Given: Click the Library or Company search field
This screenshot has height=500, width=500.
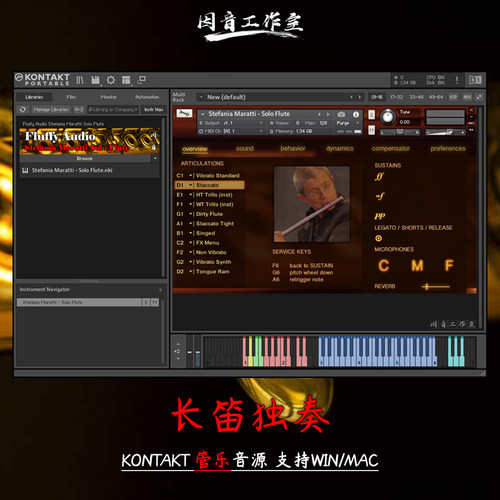Looking at the screenshot, I should pyautogui.click(x=113, y=109).
